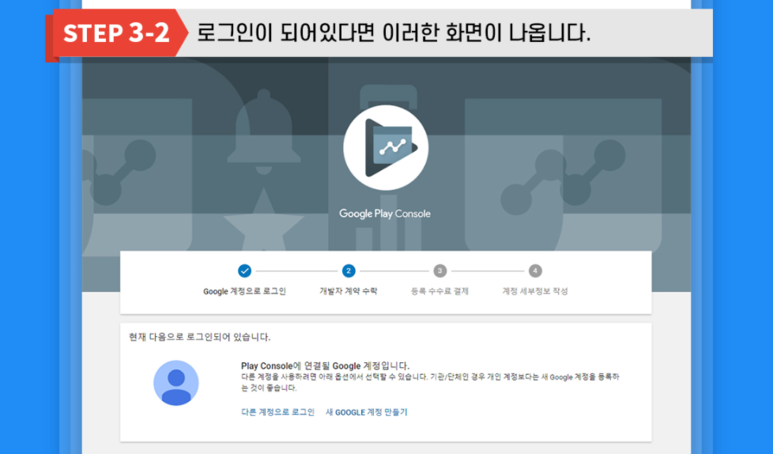Click the 'Google Play Console' title text
Image resolution: width=773 pixels, height=454 pixels.
click(385, 214)
